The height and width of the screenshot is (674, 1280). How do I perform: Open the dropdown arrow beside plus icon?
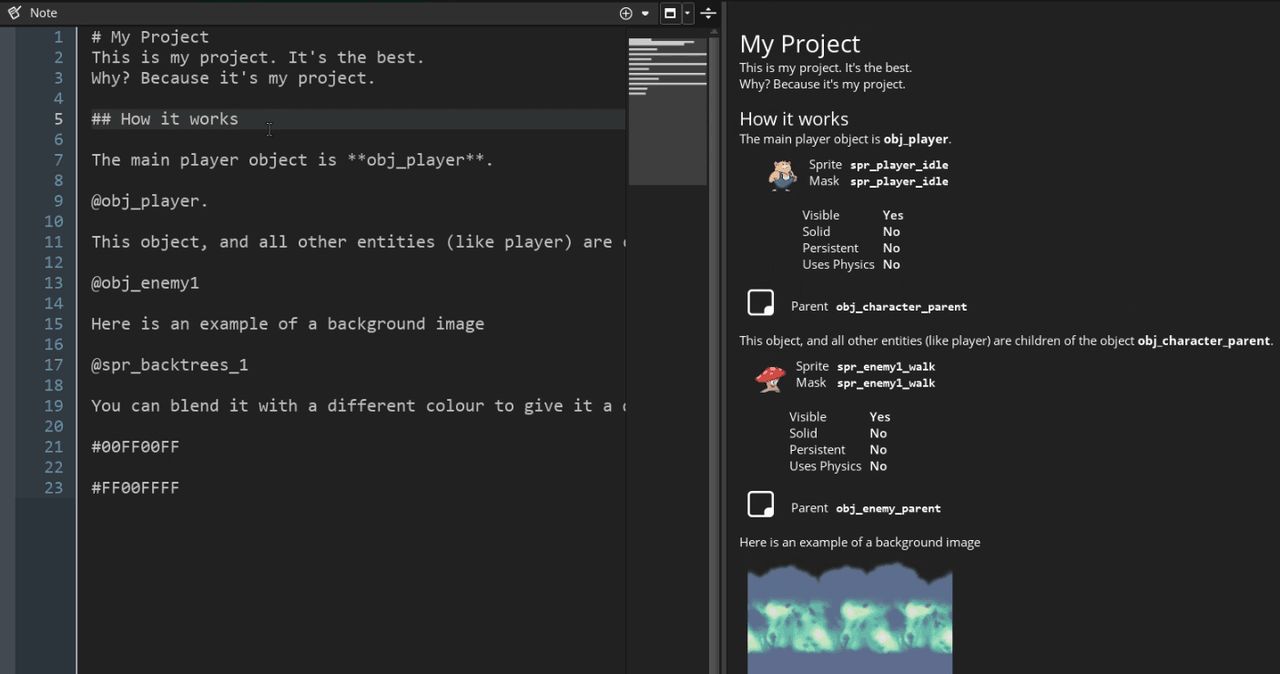pos(645,13)
